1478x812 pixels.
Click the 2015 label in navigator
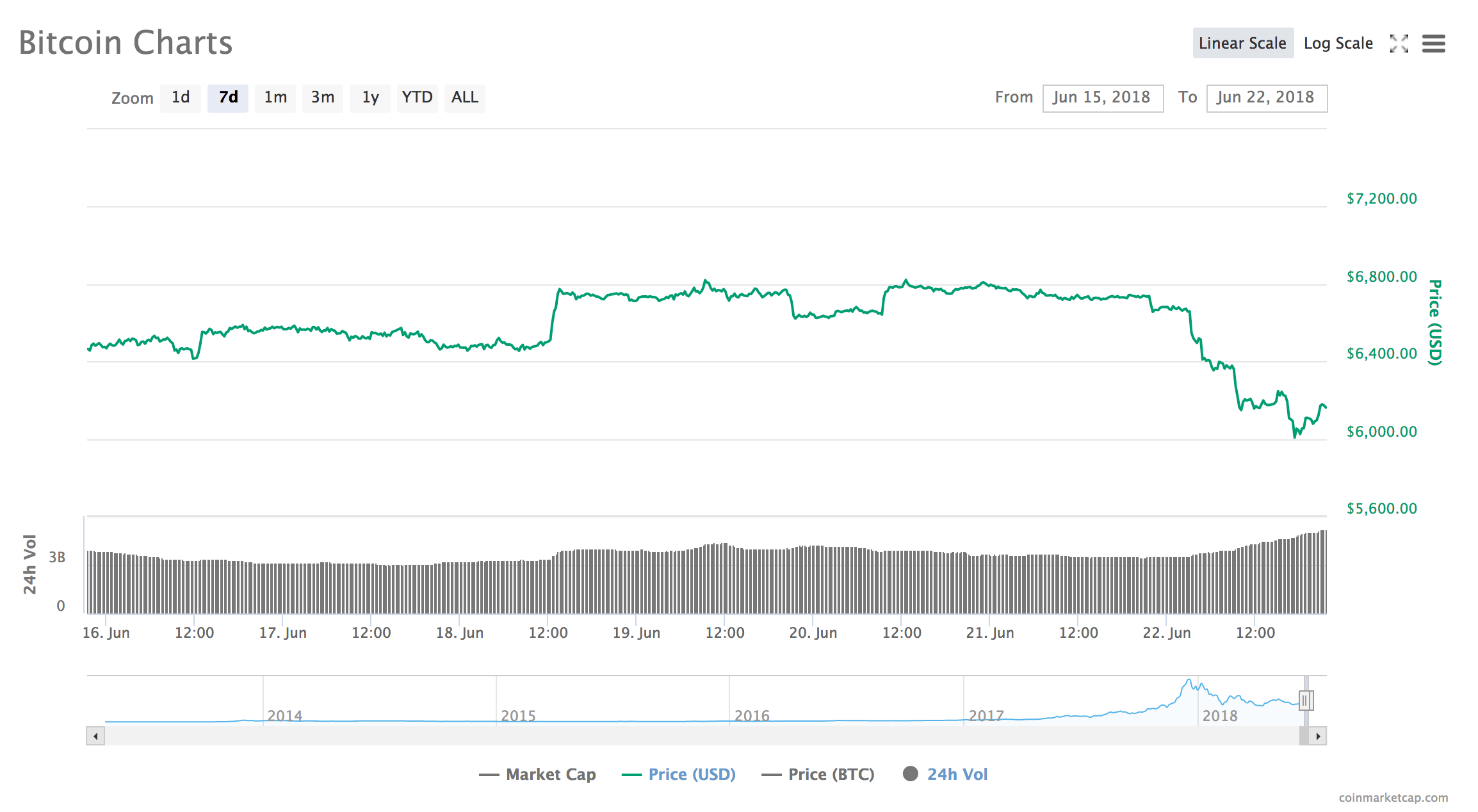pyautogui.click(x=518, y=715)
